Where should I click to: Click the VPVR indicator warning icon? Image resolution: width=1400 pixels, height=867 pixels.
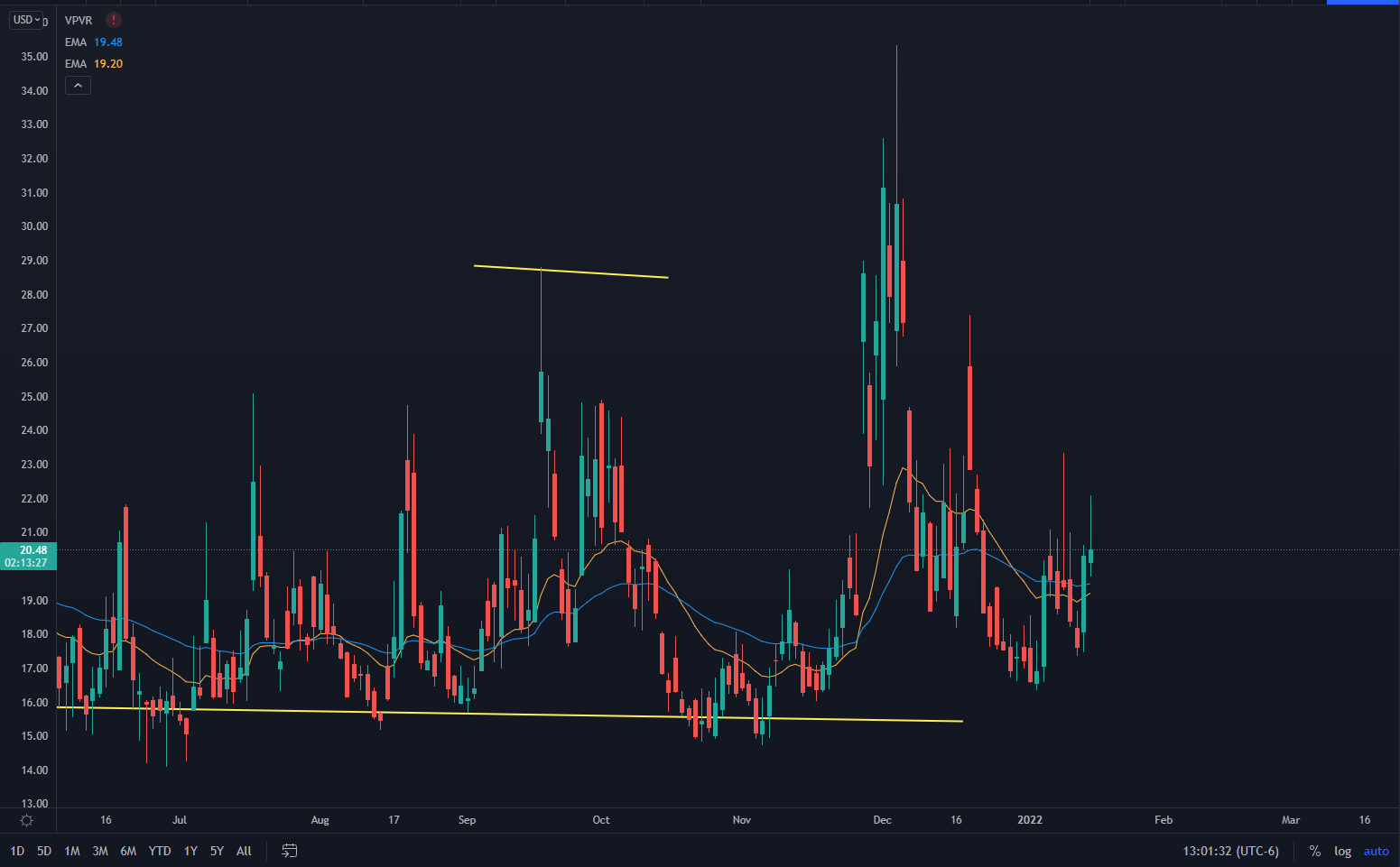(x=113, y=20)
